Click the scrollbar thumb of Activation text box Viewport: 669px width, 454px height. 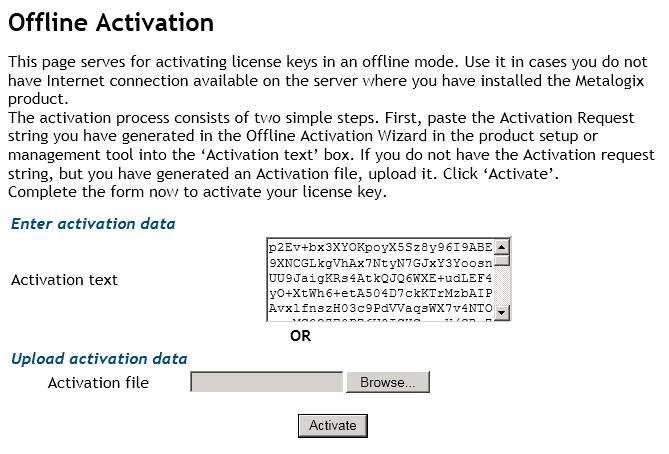(x=503, y=260)
